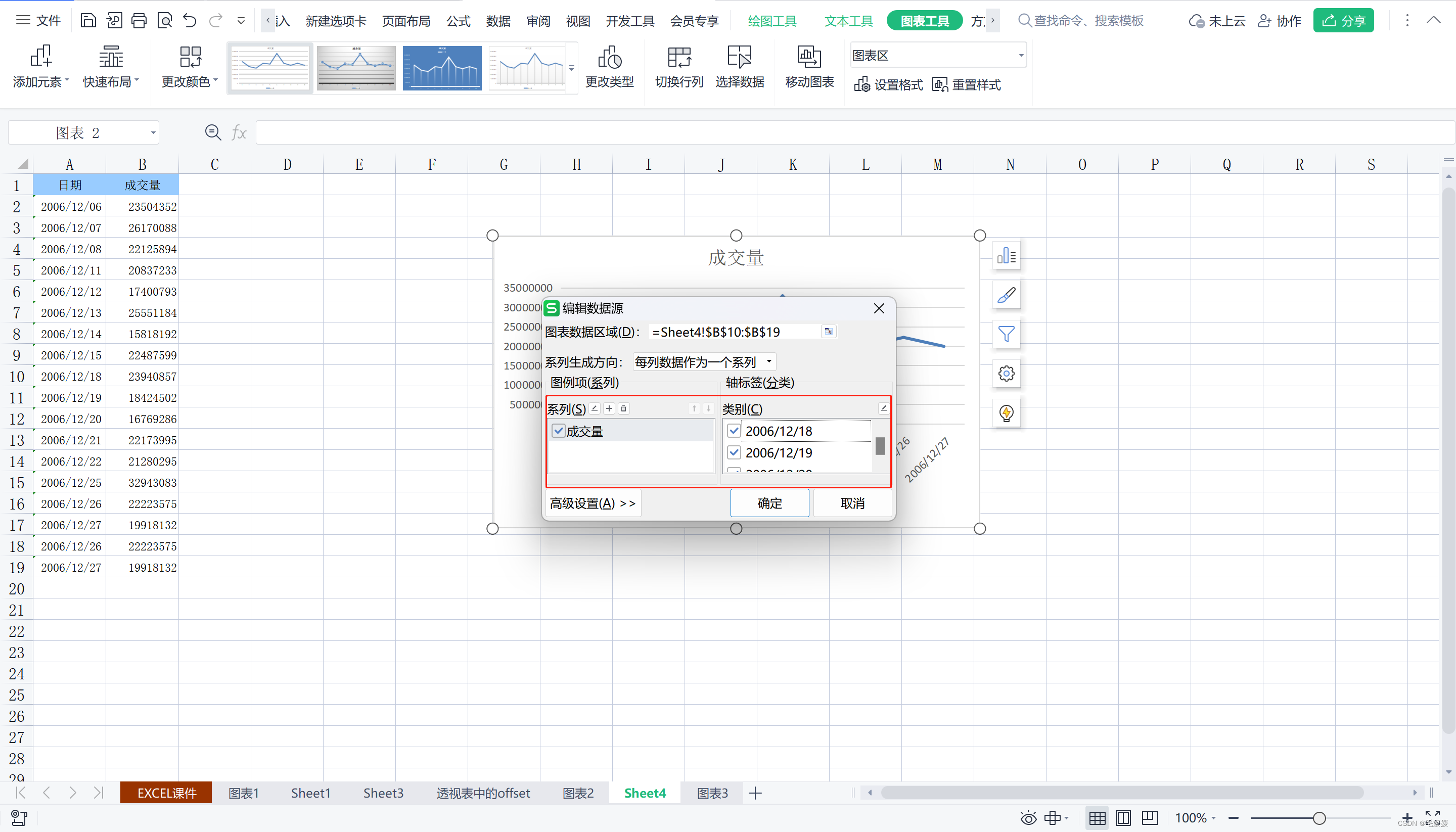Click the fullscreen icon in status bar

point(1432,818)
